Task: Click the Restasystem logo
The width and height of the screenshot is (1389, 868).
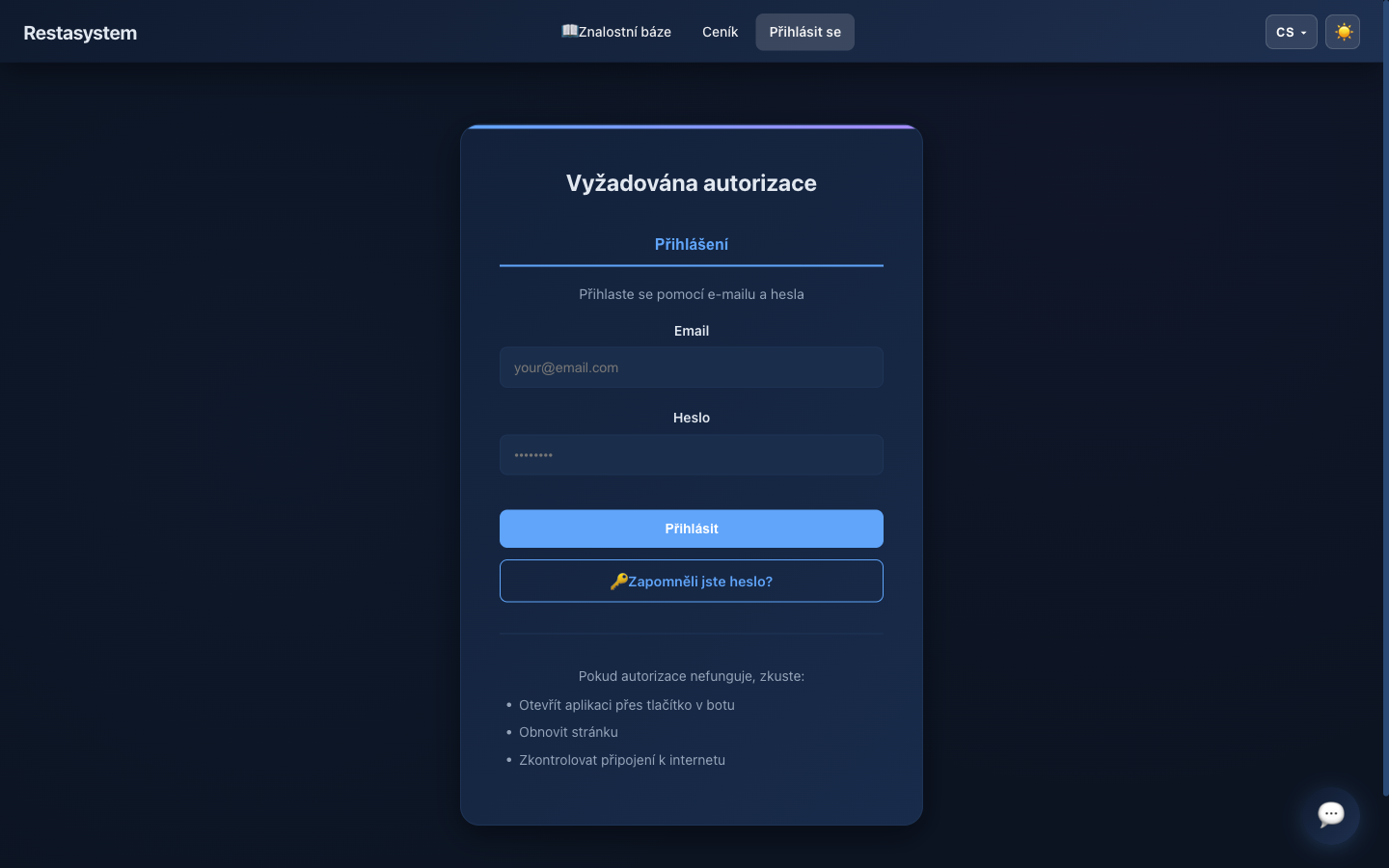Action: click(x=80, y=33)
